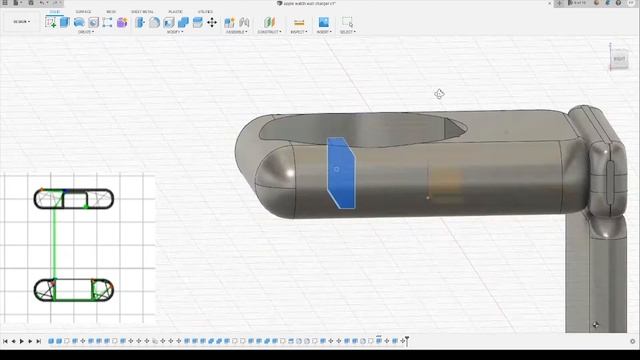Expand the CREATE dropdown menu

pos(86,32)
